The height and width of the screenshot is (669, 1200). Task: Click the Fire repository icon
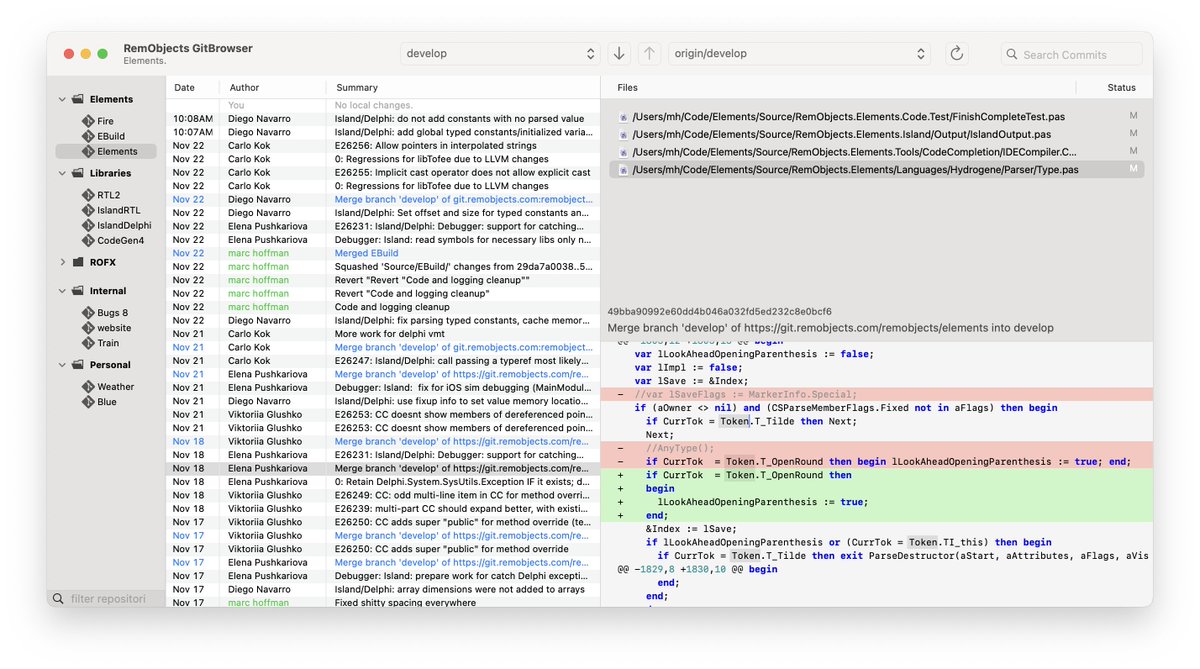pos(89,121)
